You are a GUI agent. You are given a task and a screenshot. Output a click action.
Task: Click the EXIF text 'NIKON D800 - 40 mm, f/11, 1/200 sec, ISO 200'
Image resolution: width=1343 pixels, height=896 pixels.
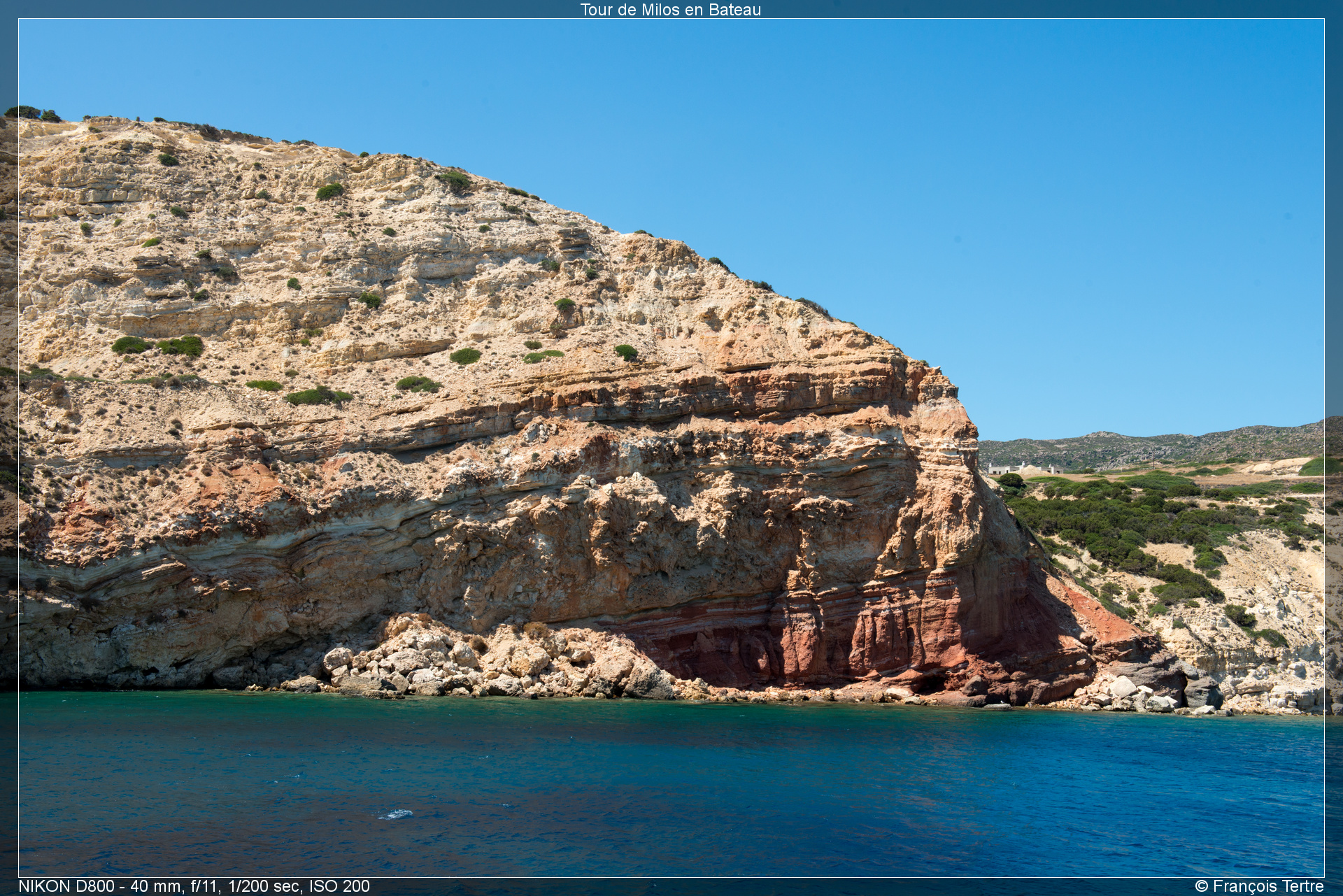[194, 886]
